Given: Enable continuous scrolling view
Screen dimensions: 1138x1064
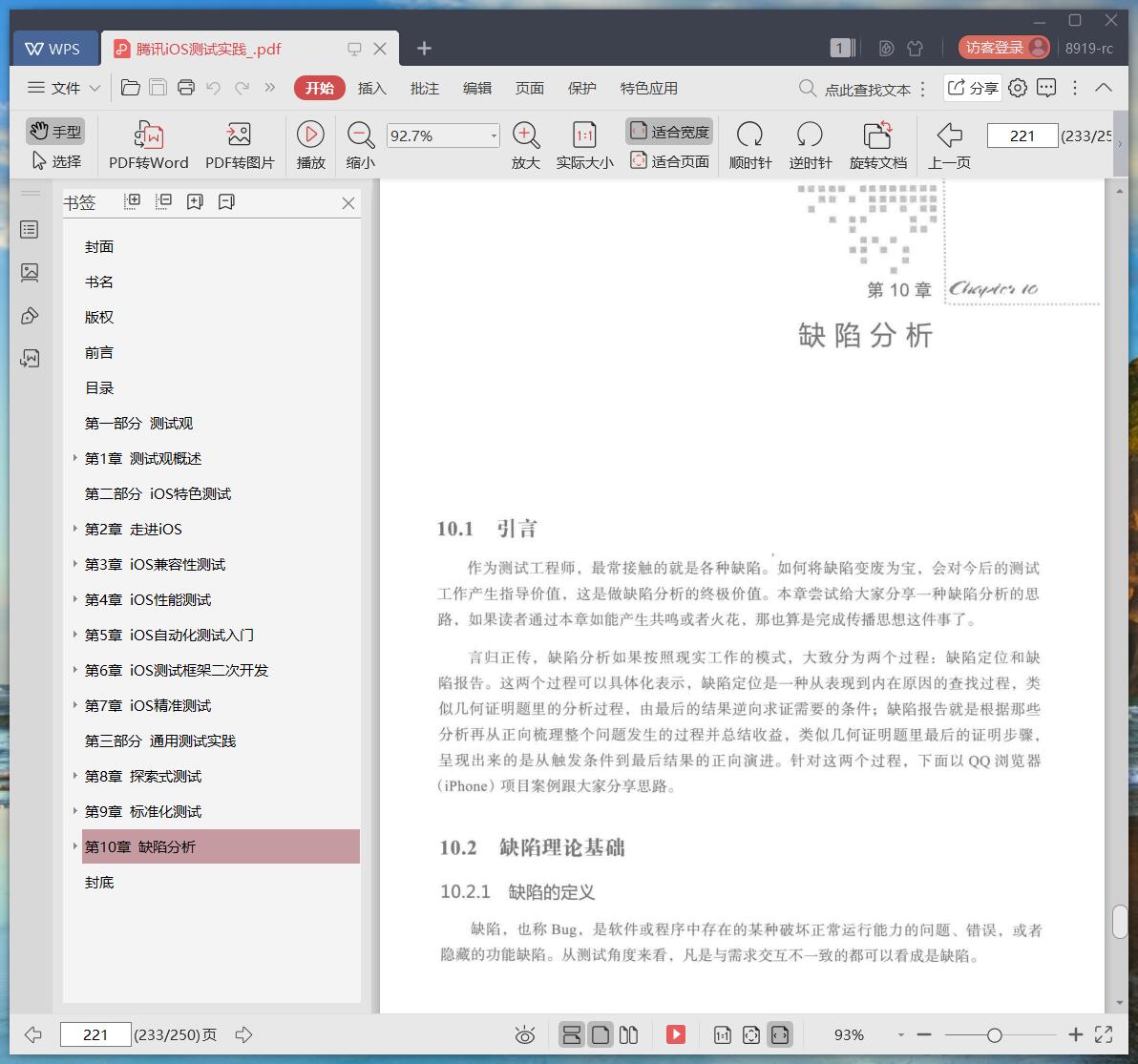Looking at the screenshot, I should 572,1035.
